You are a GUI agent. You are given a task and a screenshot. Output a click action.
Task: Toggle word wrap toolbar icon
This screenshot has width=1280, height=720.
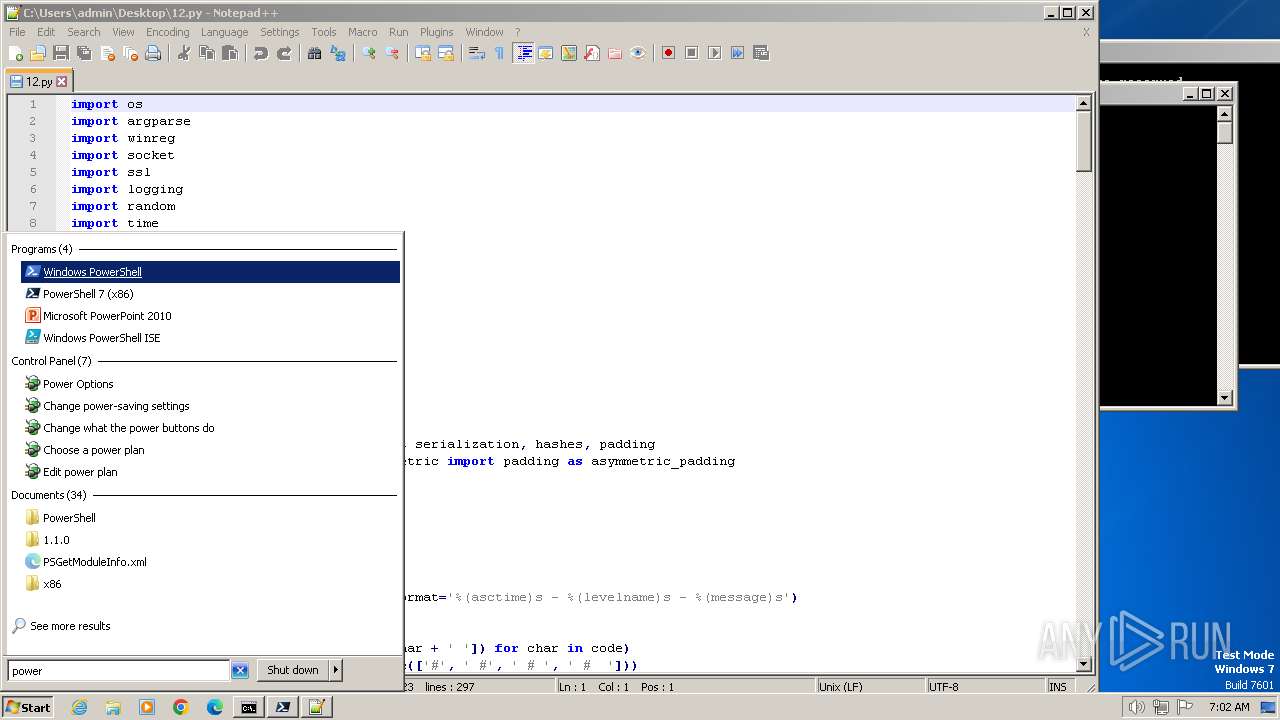[477, 53]
